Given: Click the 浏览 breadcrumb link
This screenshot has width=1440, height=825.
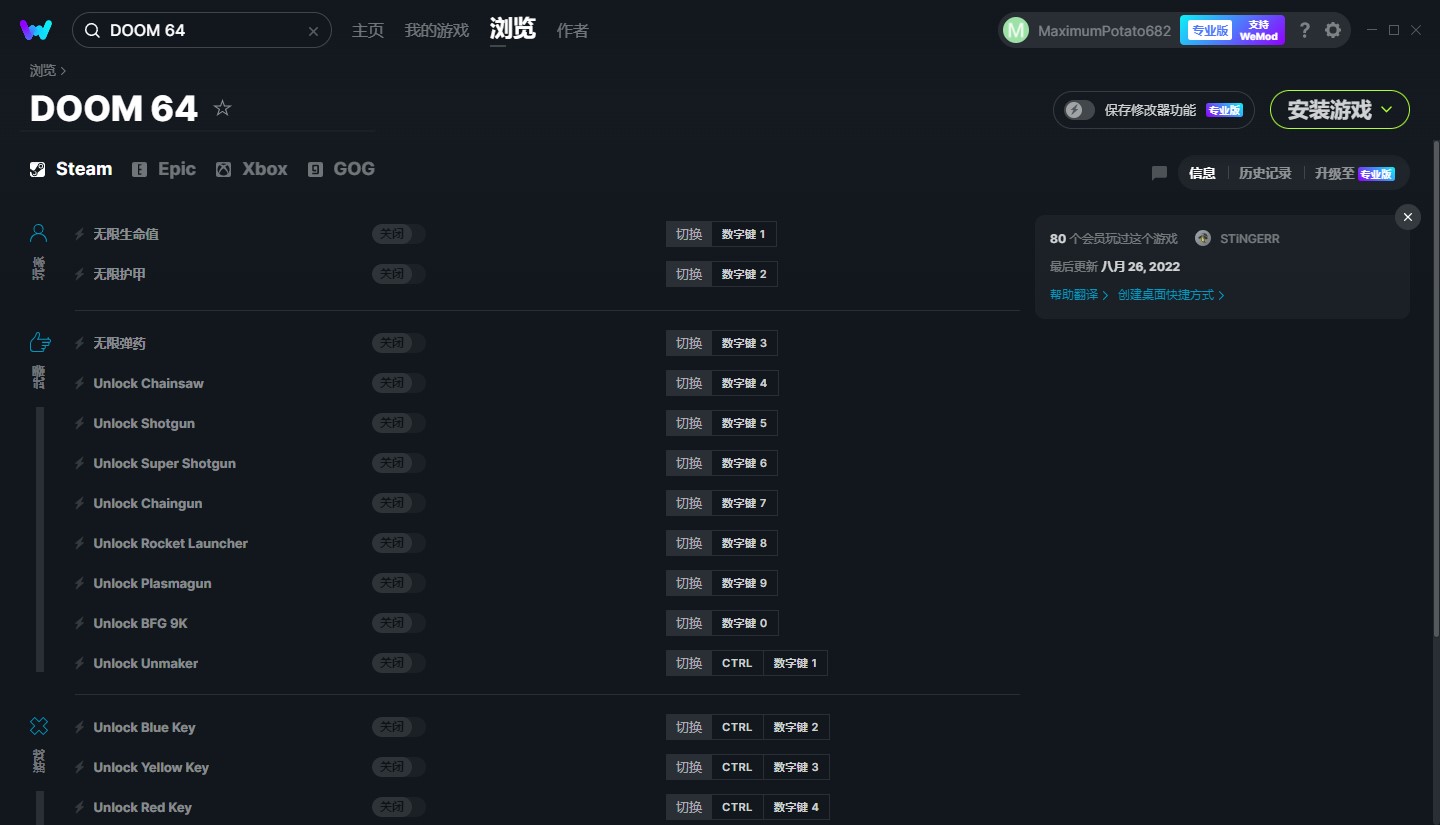Looking at the screenshot, I should click(x=43, y=71).
